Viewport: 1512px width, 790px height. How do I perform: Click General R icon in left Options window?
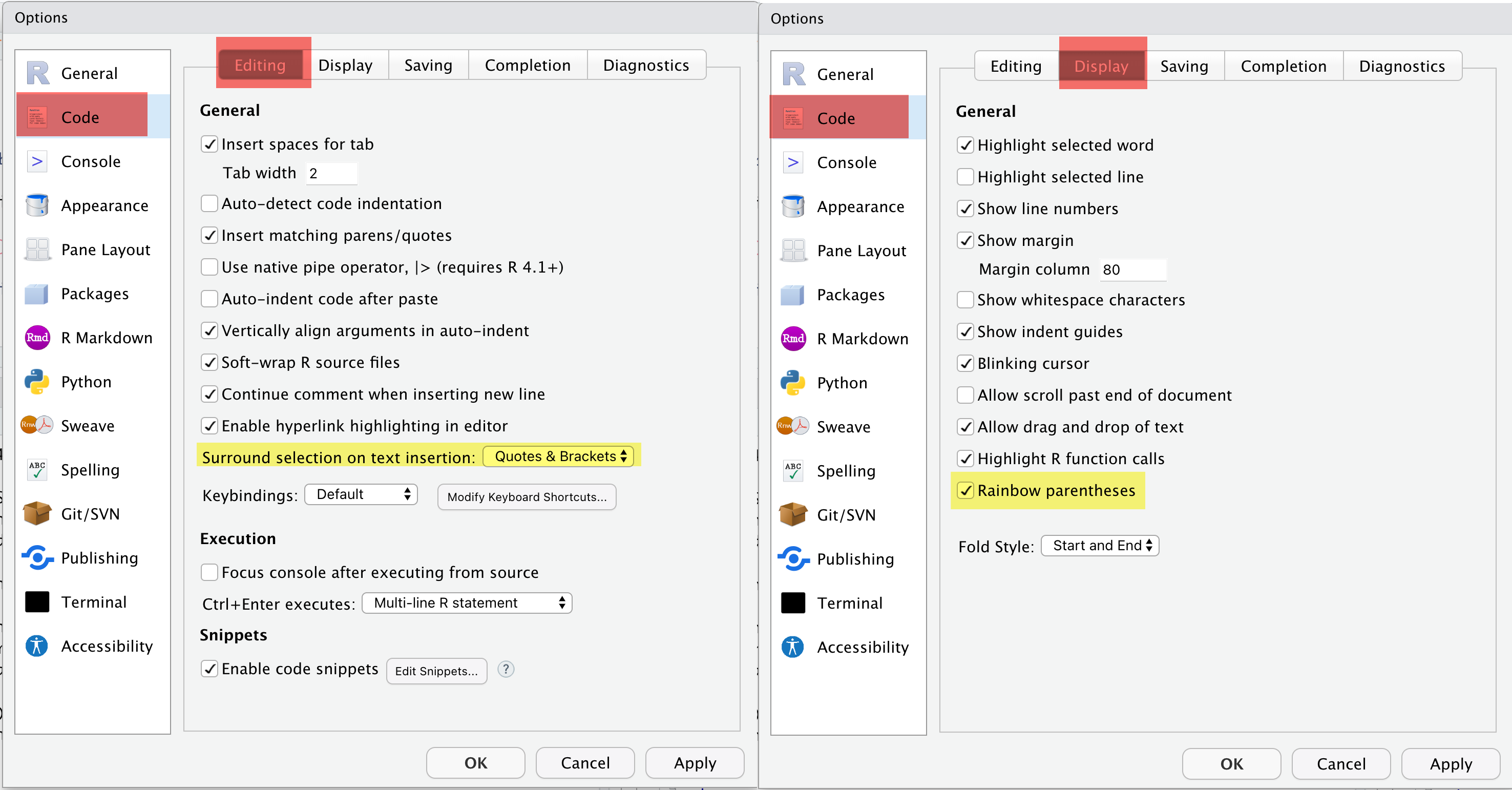(x=37, y=73)
